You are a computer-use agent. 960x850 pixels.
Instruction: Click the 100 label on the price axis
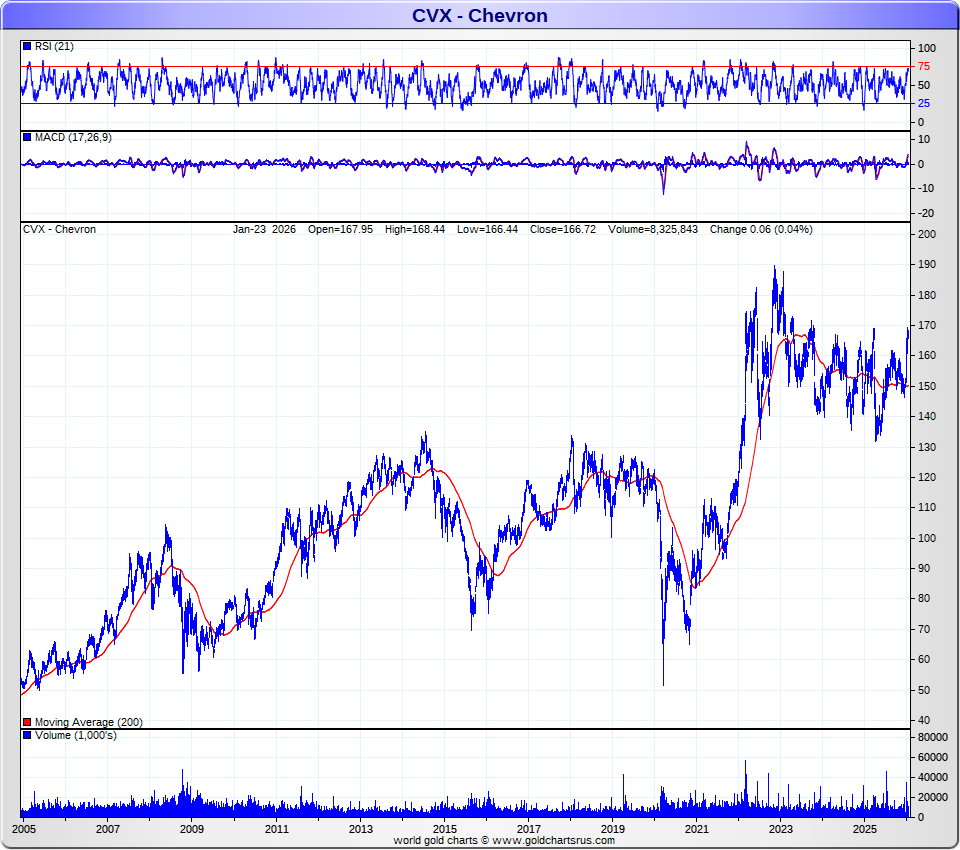[x=927, y=538]
